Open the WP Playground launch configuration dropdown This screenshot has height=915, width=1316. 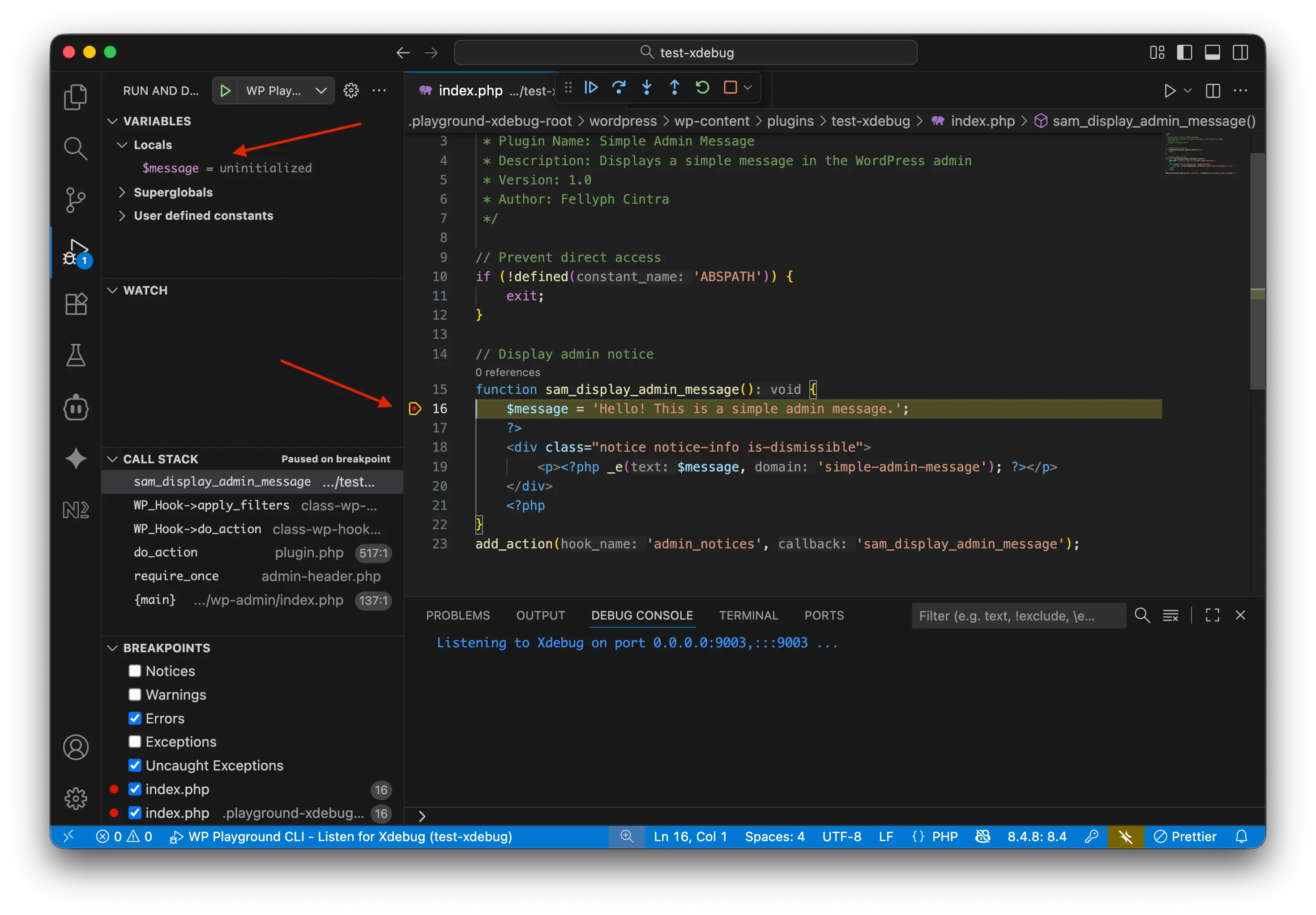tap(320, 90)
